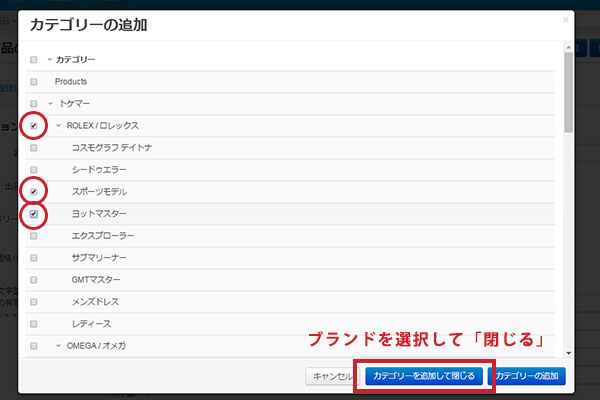Select the トケマー tree label
Viewport: 600px width, 400px height.
[x=75, y=104]
